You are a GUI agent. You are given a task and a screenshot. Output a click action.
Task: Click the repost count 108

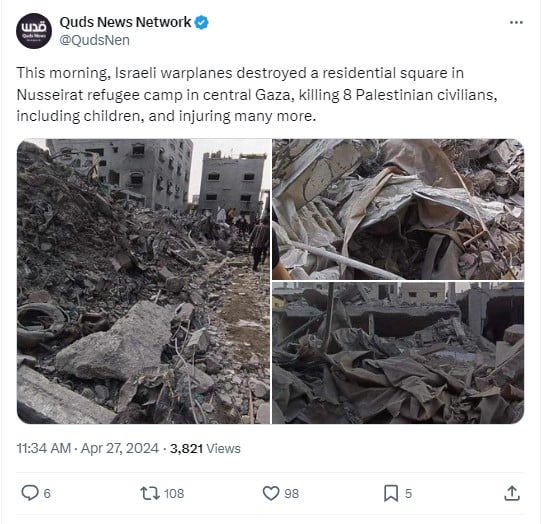pos(174,494)
